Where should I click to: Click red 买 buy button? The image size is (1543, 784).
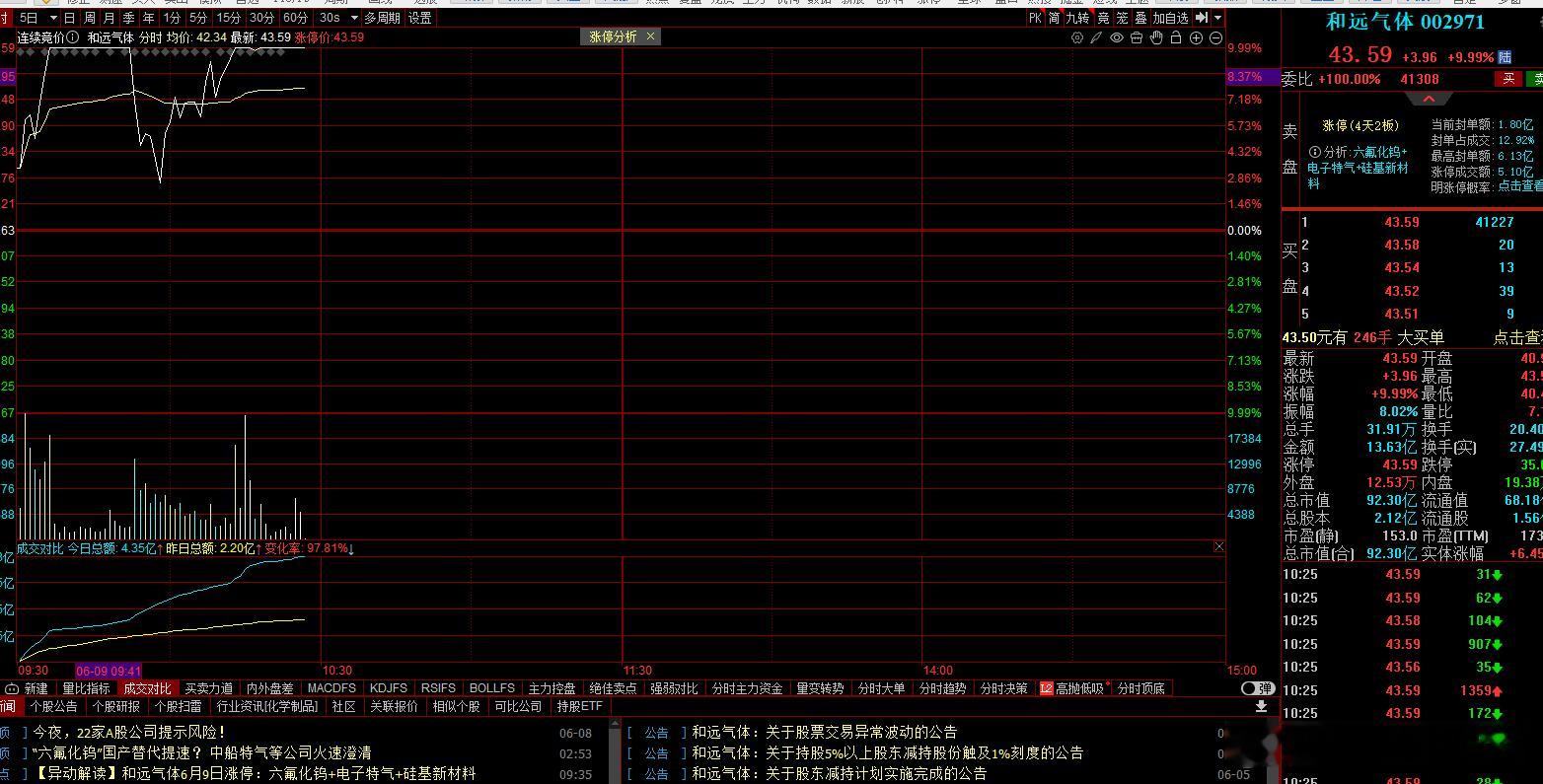1508,79
